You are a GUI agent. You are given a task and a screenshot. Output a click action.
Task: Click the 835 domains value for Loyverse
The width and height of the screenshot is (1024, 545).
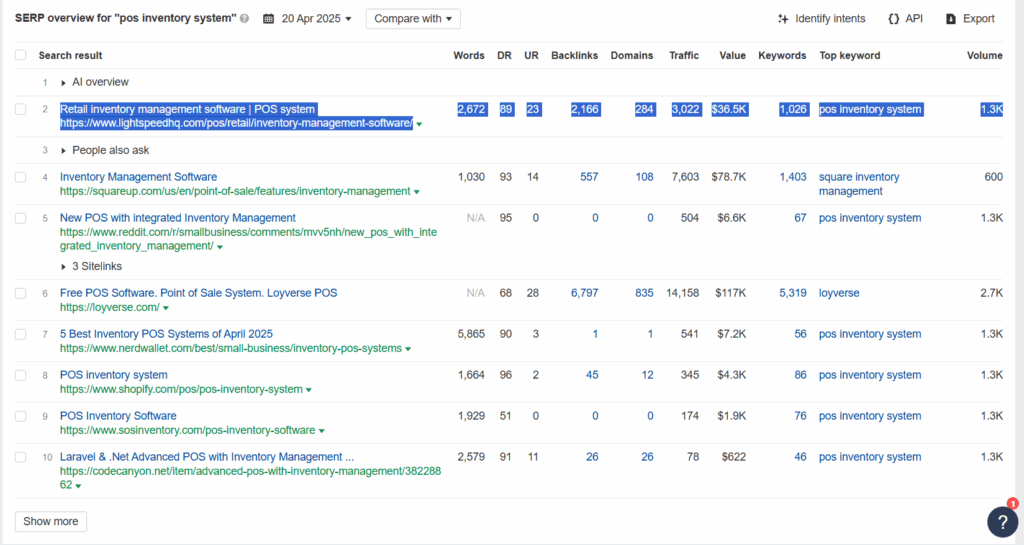644,293
